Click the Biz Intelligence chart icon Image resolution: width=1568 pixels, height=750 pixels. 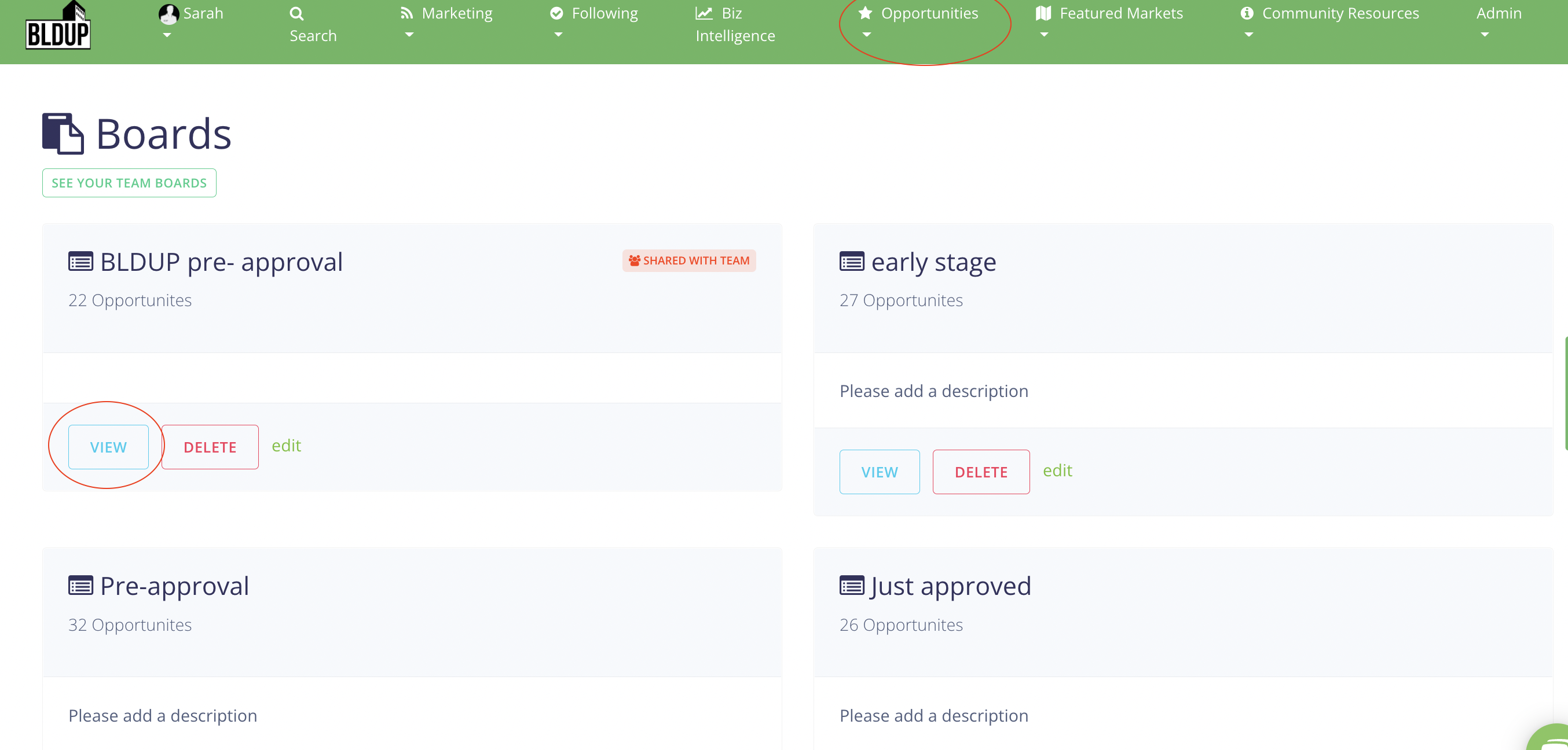pos(704,13)
